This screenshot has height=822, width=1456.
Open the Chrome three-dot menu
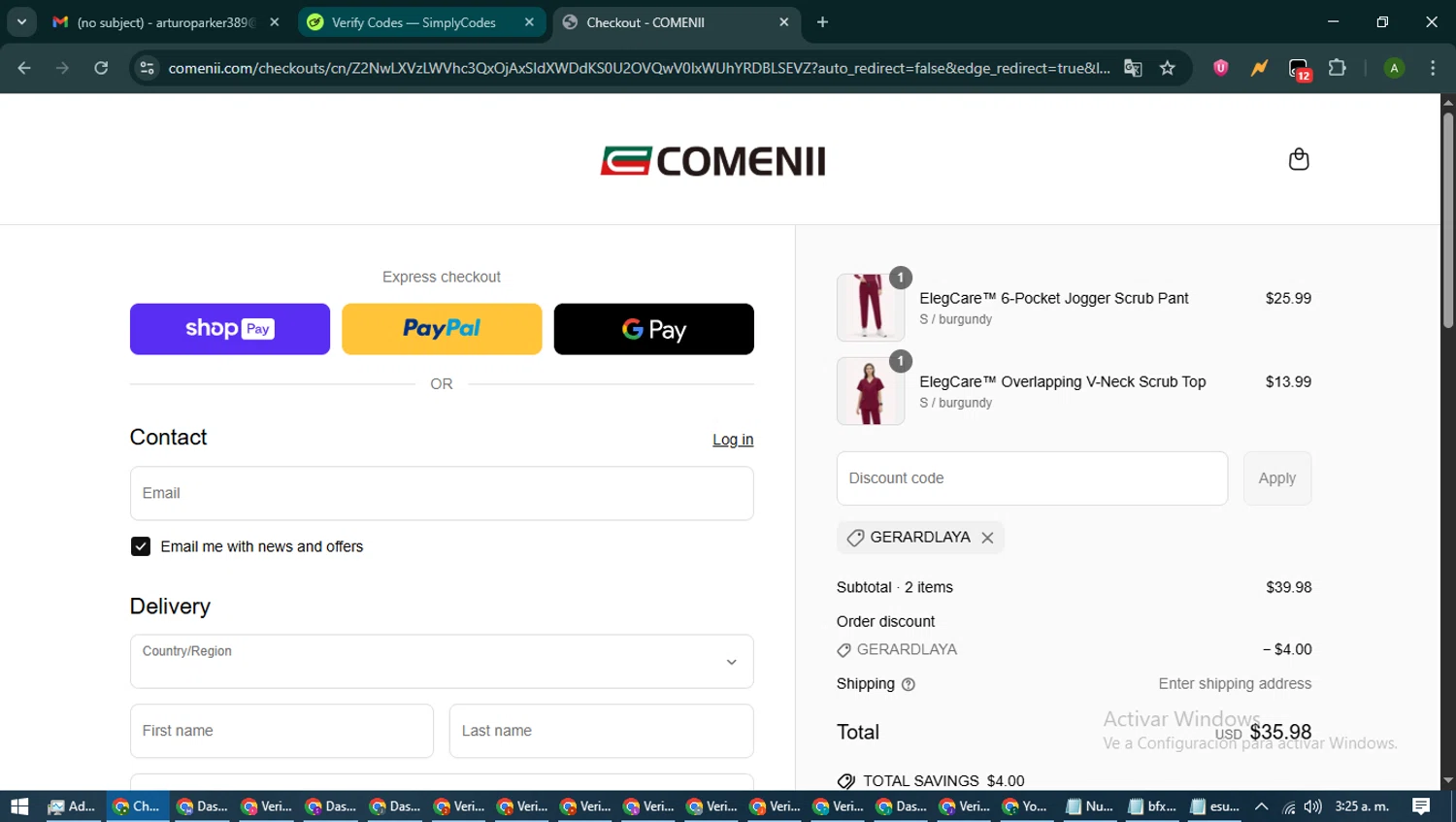tap(1433, 68)
